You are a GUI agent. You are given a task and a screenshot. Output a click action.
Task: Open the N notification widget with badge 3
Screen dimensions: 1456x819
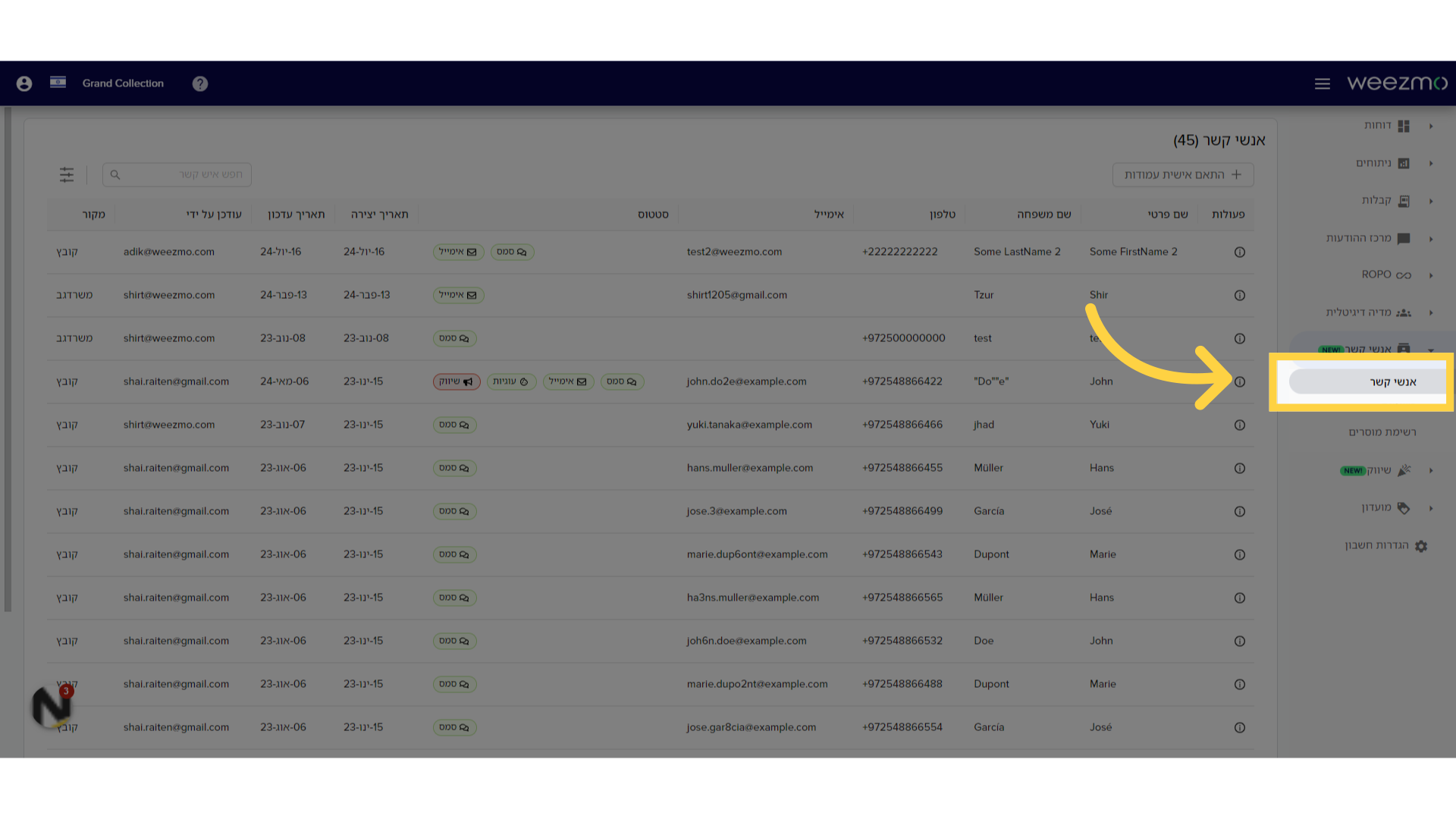[x=52, y=705]
